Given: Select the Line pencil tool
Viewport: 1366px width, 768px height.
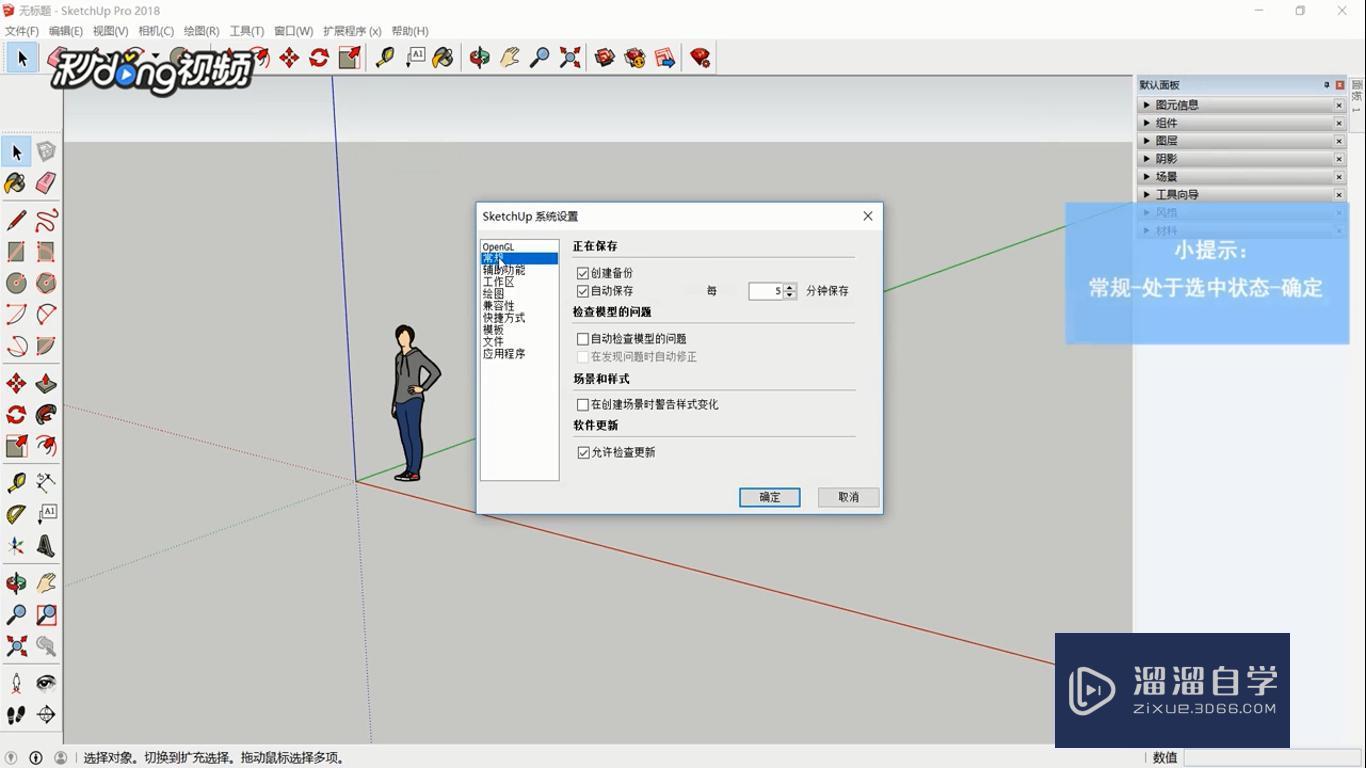Looking at the screenshot, I should coord(16,220).
